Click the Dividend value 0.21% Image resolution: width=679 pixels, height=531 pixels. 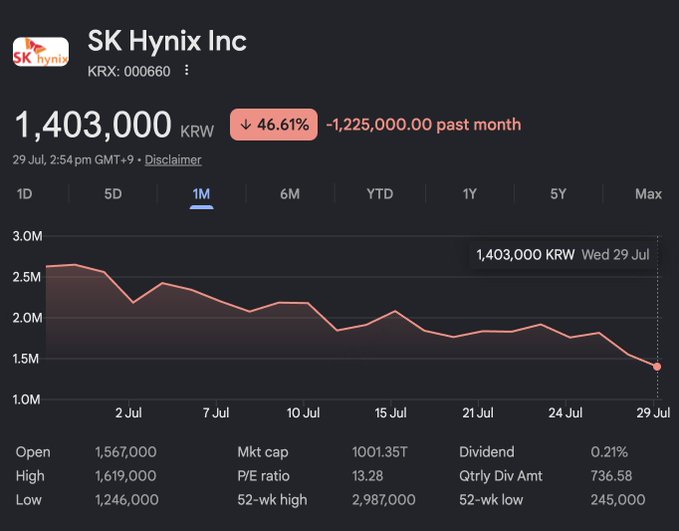coord(609,452)
